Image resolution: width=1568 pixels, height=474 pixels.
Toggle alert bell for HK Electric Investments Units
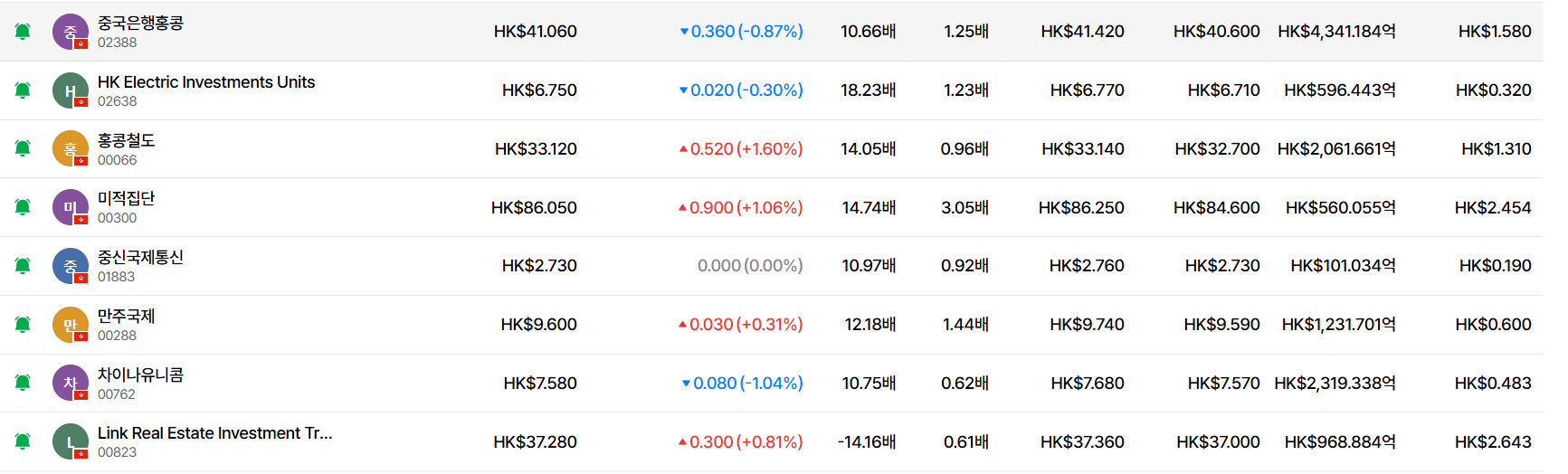tap(23, 90)
